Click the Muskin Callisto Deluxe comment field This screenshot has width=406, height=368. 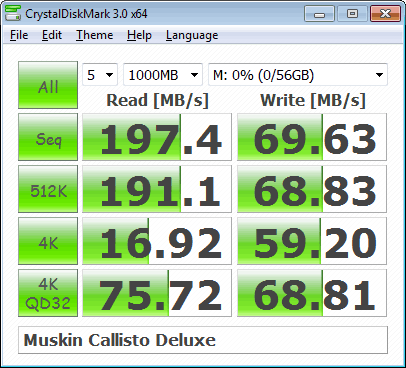pos(203,340)
